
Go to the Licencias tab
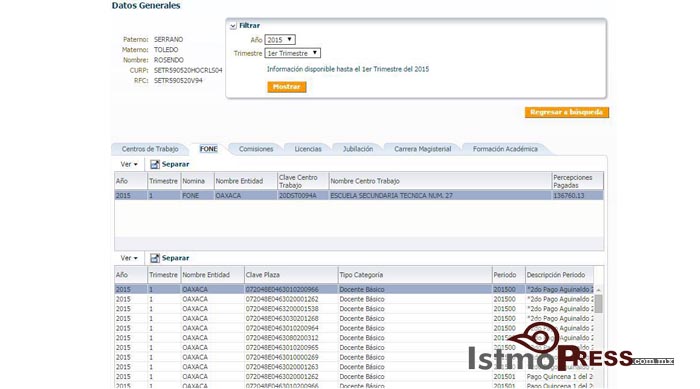pos(308,149)
